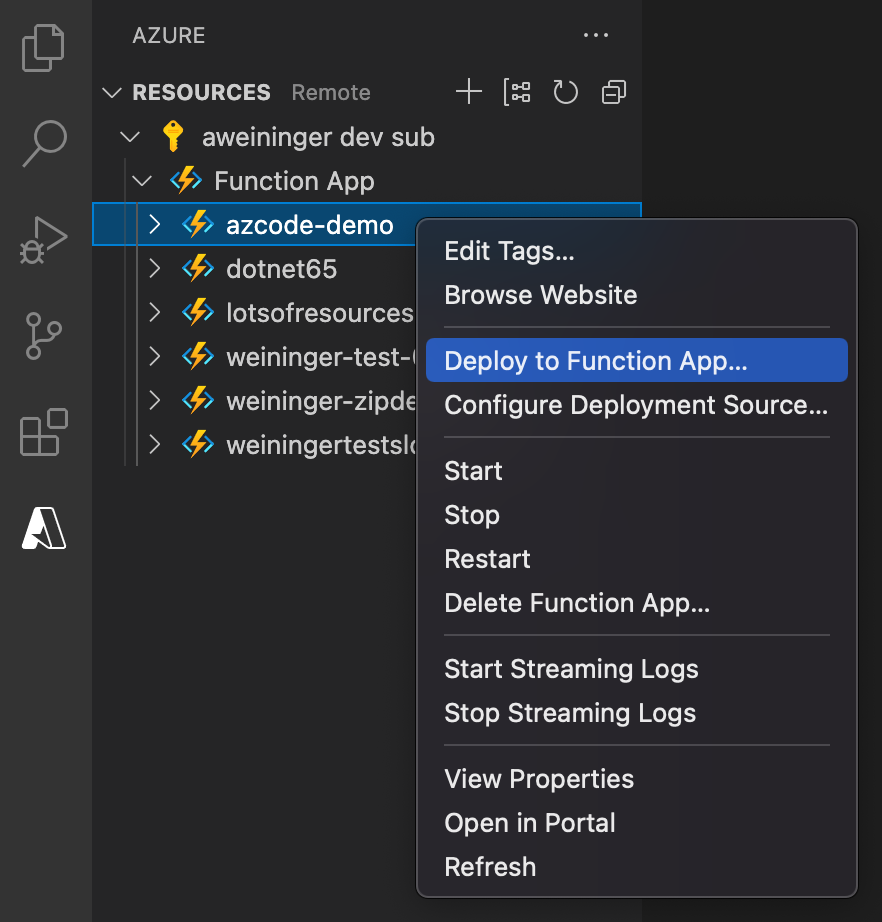
Task: Expand the dotnet65 function app
Action: click(156, 268)
